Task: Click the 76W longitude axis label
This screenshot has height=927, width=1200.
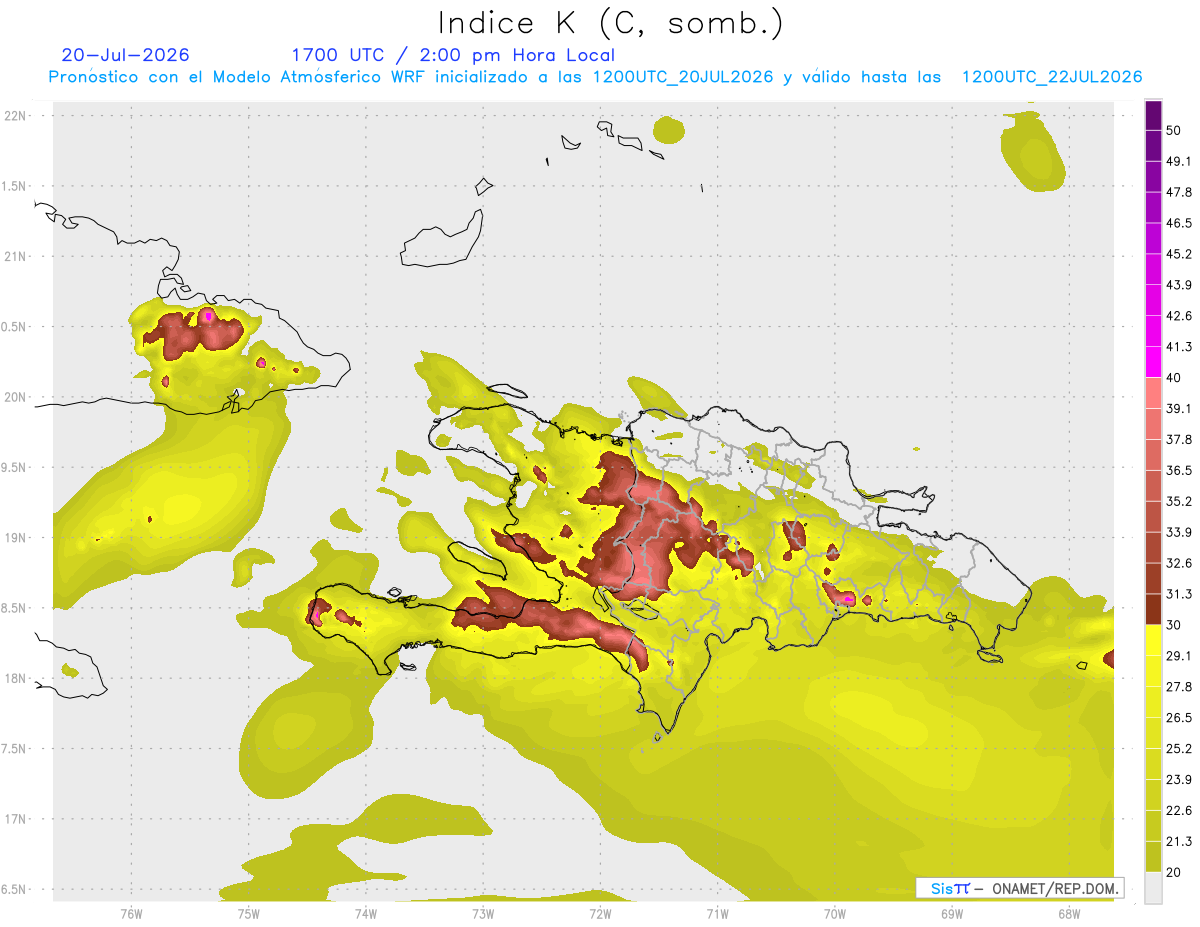Action: (131, 914)
